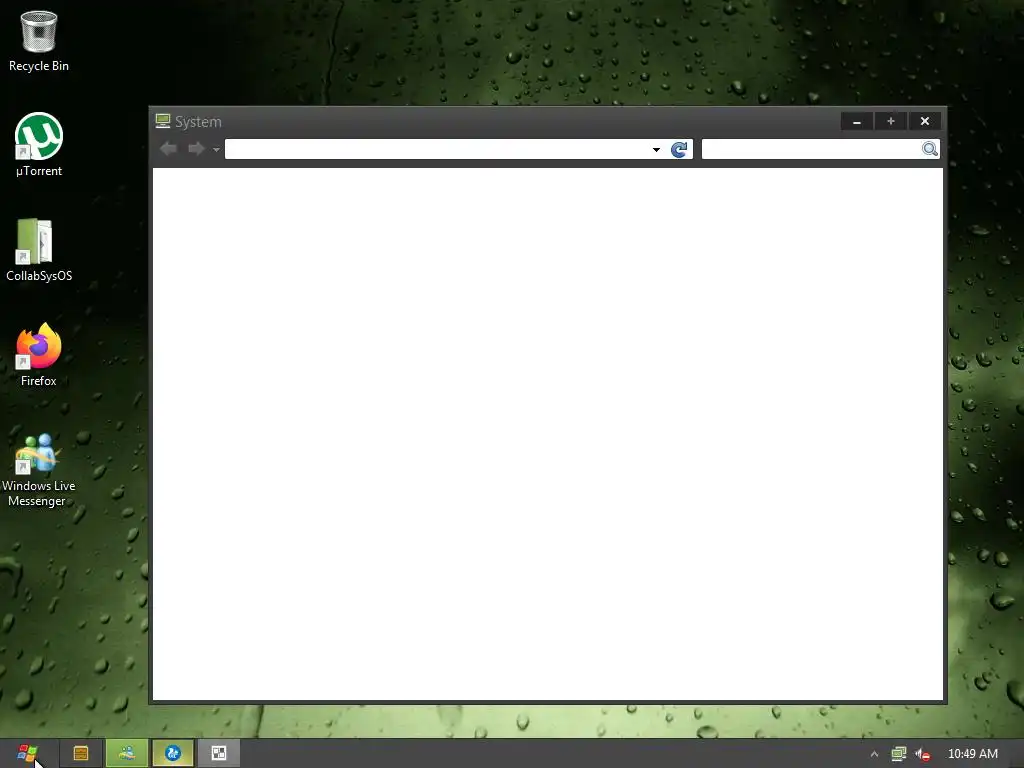The width and height of the screenshot is (1024, 768).
Task: Expand the address bar history dropdown
Action: click(x=656, y=150)
